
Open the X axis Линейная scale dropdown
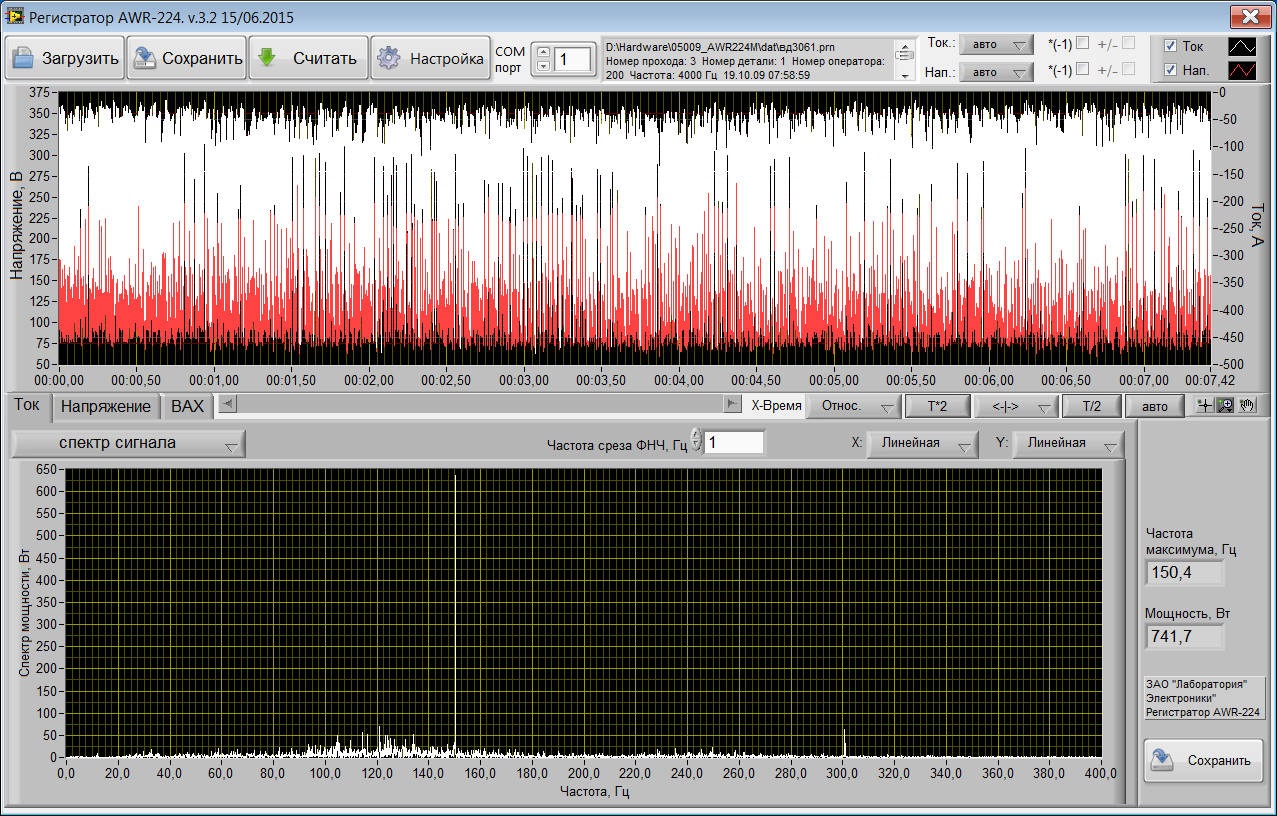tap(922, 443)
